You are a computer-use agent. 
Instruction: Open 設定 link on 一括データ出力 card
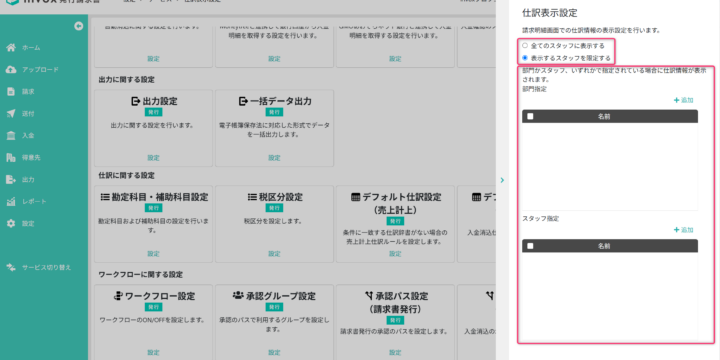(x=274, y=158)
